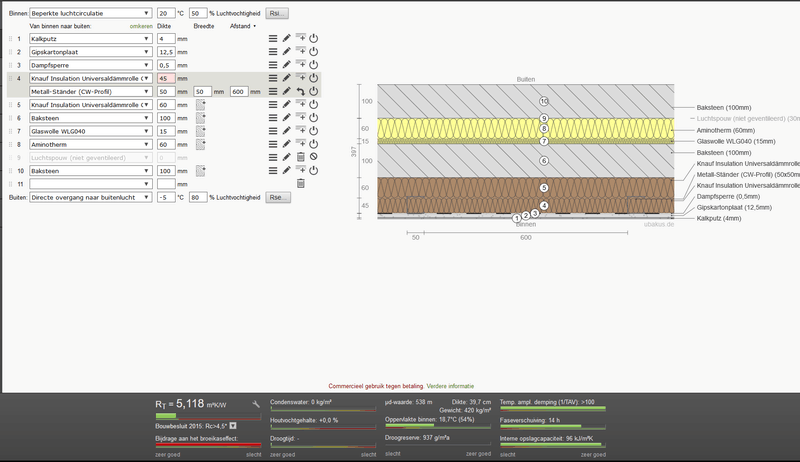This screenshot has height=462, width=800.
Task: Click the green RT value rating bar
Action: 165,415
